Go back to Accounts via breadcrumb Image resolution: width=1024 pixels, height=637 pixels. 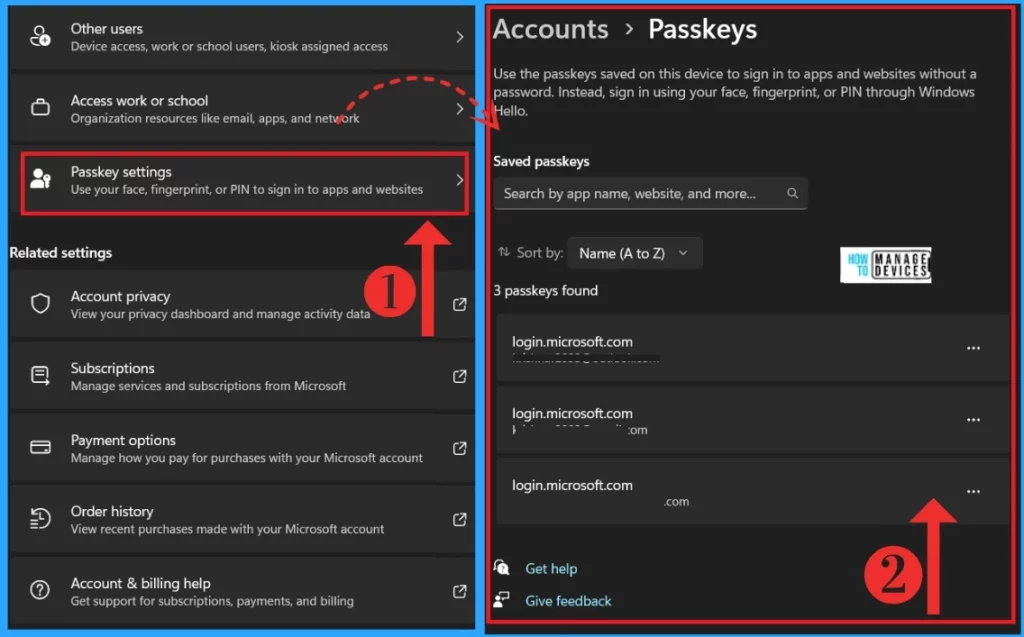[x=551, y=29]
